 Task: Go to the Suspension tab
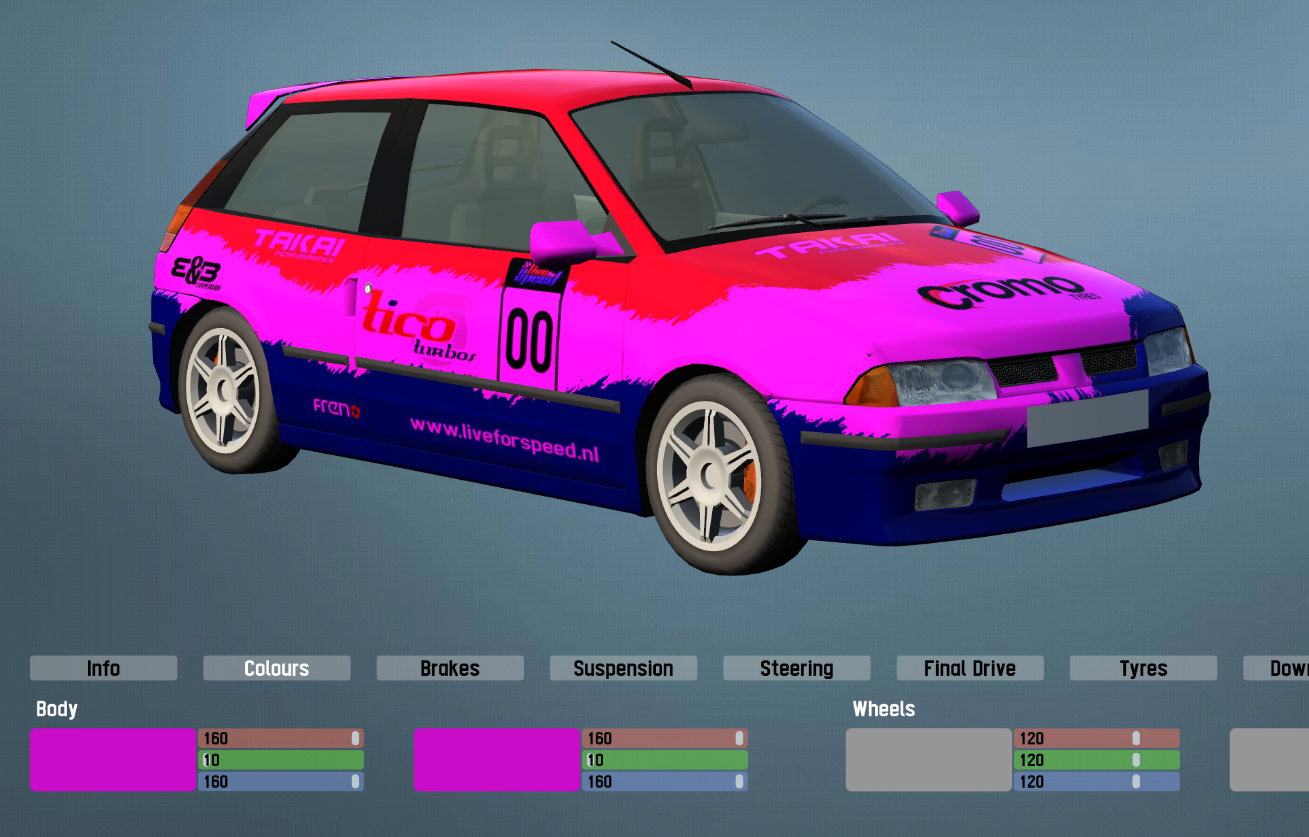pos(623,668)
